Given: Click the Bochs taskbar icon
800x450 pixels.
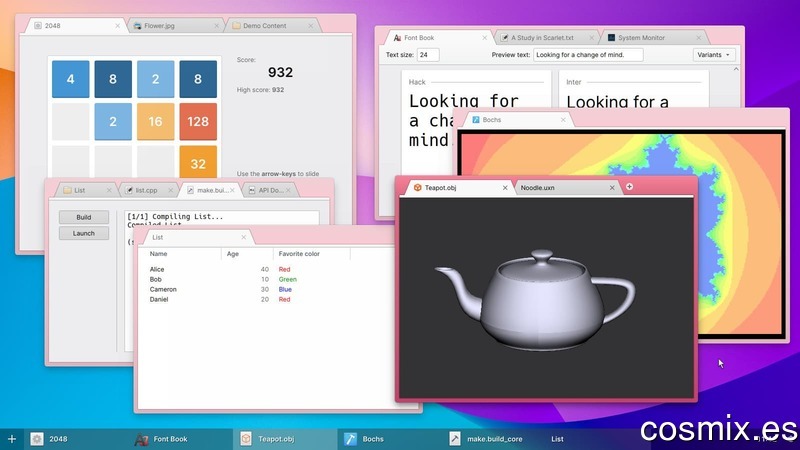Looking at the screenshot, I should coord(351,439).
